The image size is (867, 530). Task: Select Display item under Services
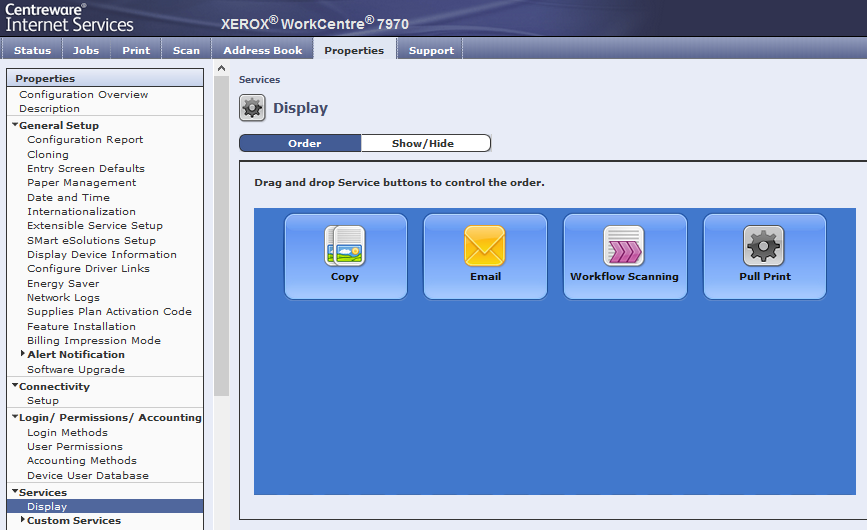(47, 506)
